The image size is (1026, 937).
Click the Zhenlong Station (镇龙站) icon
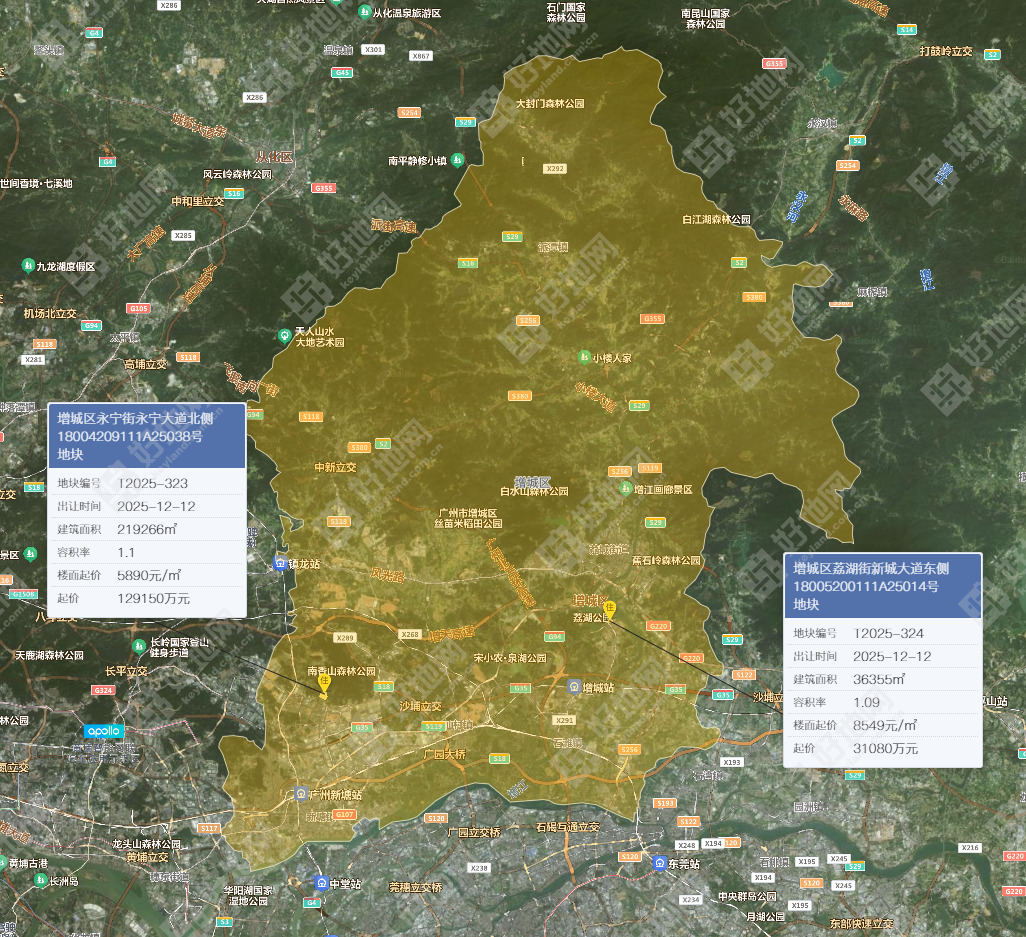tap(281, 564)
